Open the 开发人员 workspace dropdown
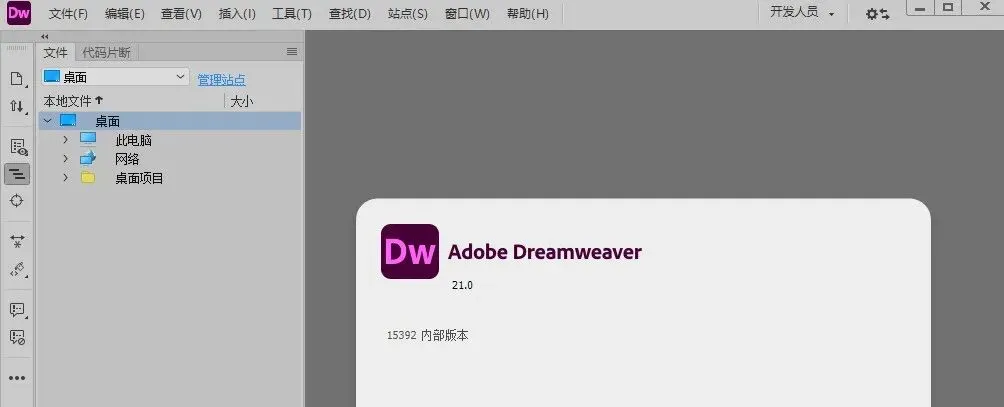Viewport: 1004px width, 407px height. pos(802,13)
